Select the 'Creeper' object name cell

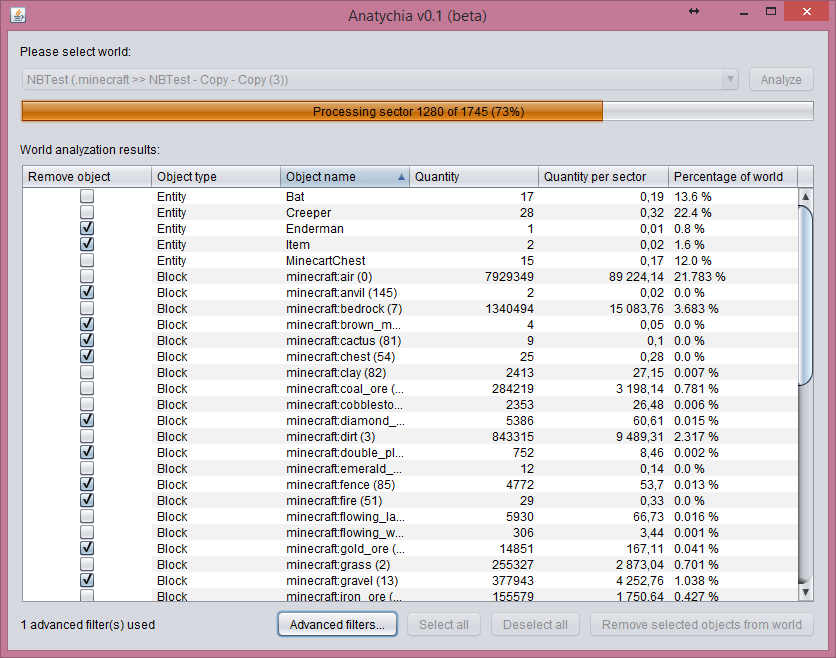point(345,213)
